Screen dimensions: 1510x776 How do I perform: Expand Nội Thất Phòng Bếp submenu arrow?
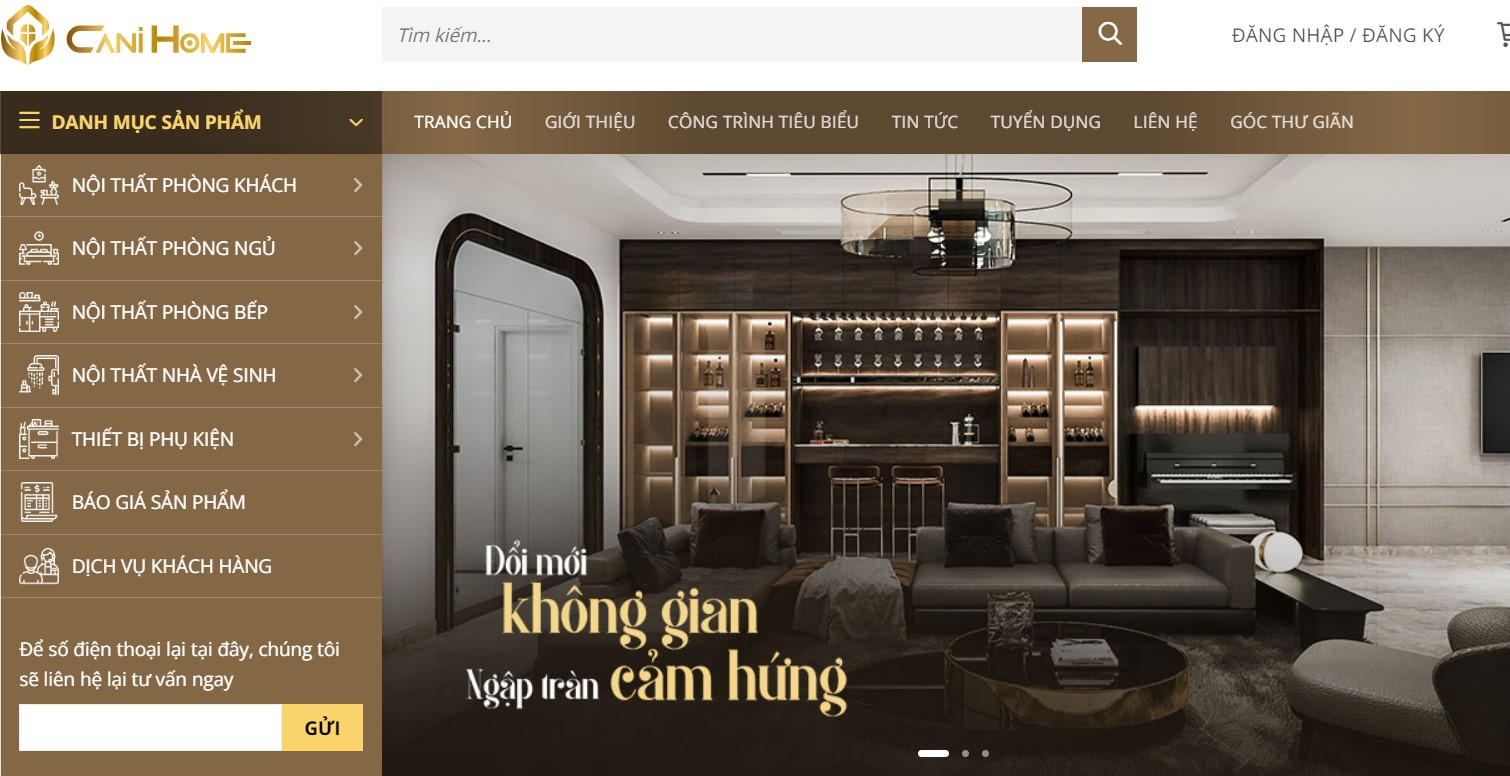pos(358,312)
